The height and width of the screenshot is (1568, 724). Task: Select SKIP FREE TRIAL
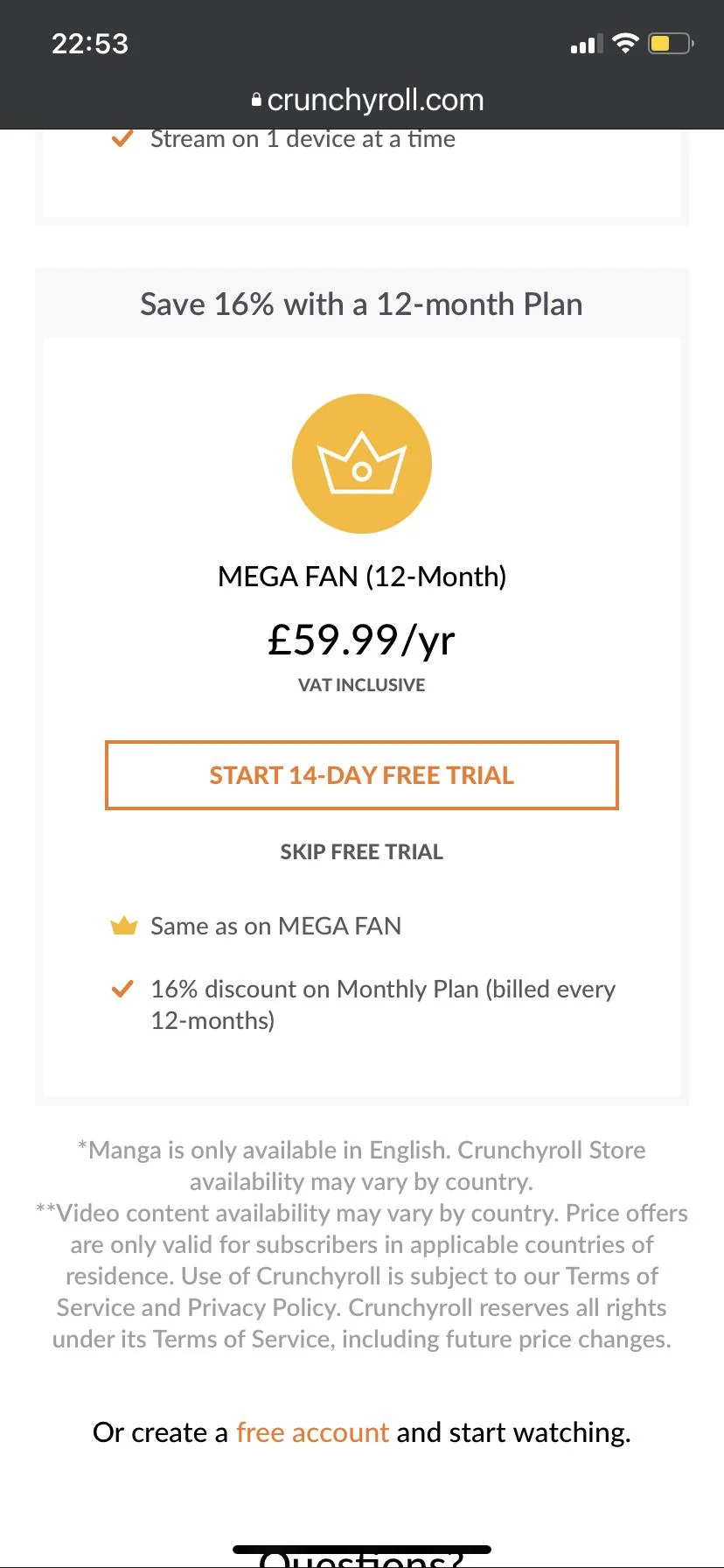(361, 850)
